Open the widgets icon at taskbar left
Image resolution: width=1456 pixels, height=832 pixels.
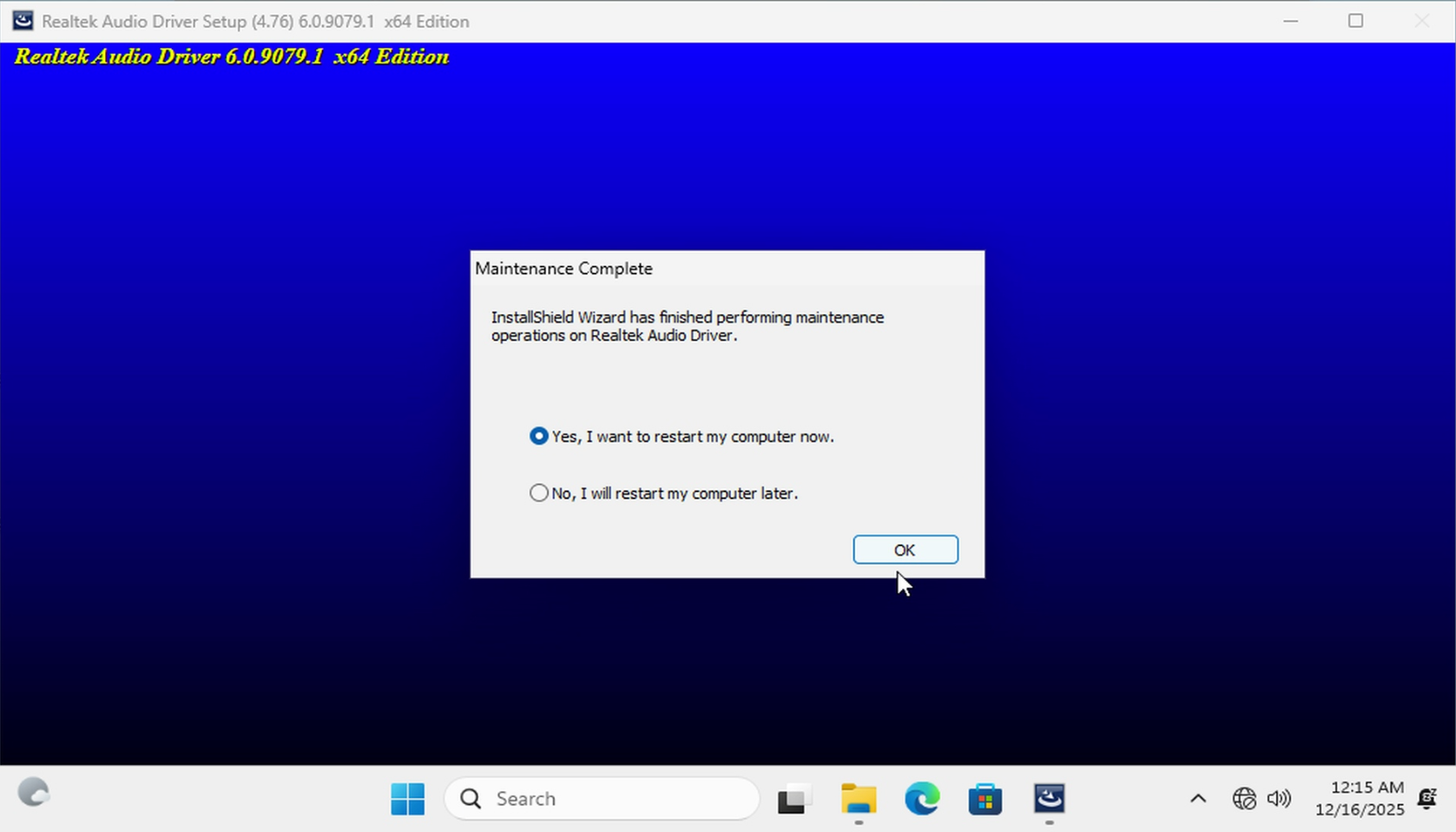[34, 793]
